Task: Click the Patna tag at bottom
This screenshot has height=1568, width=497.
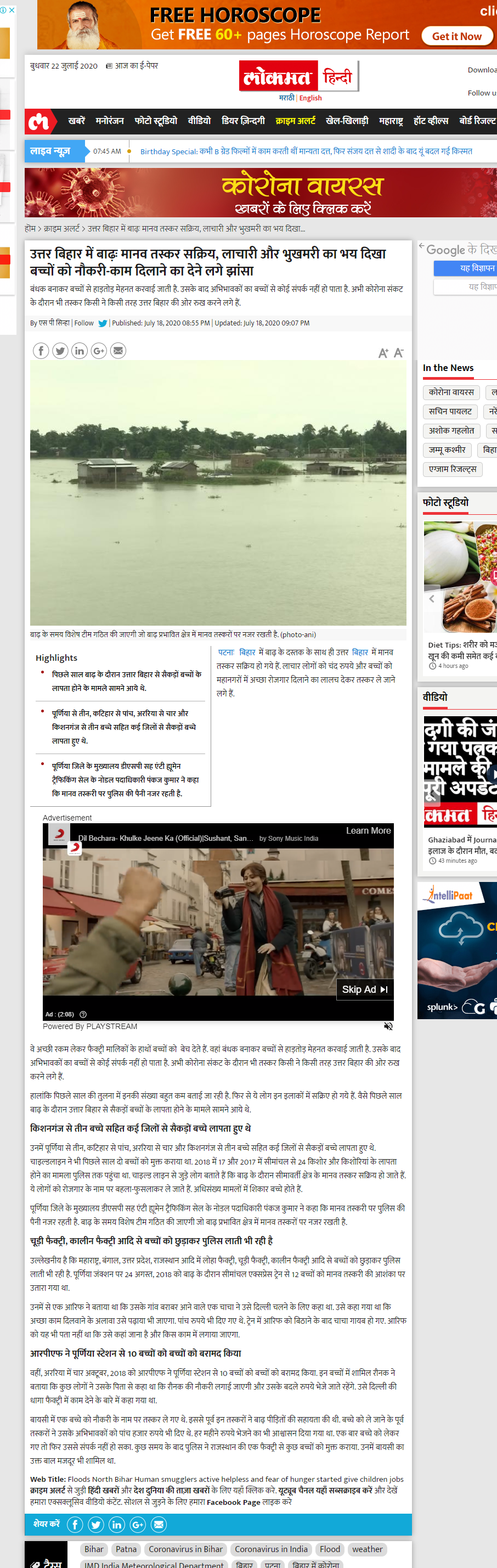Action: point(126,1549)
